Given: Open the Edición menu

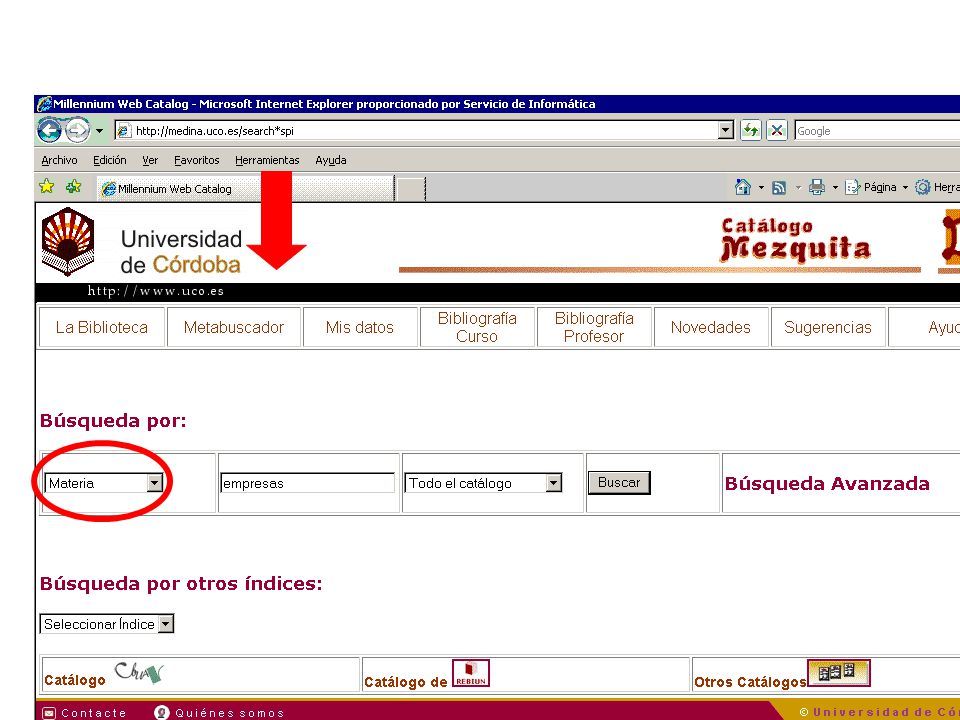Looking at the screenshot, I should 110,160.
